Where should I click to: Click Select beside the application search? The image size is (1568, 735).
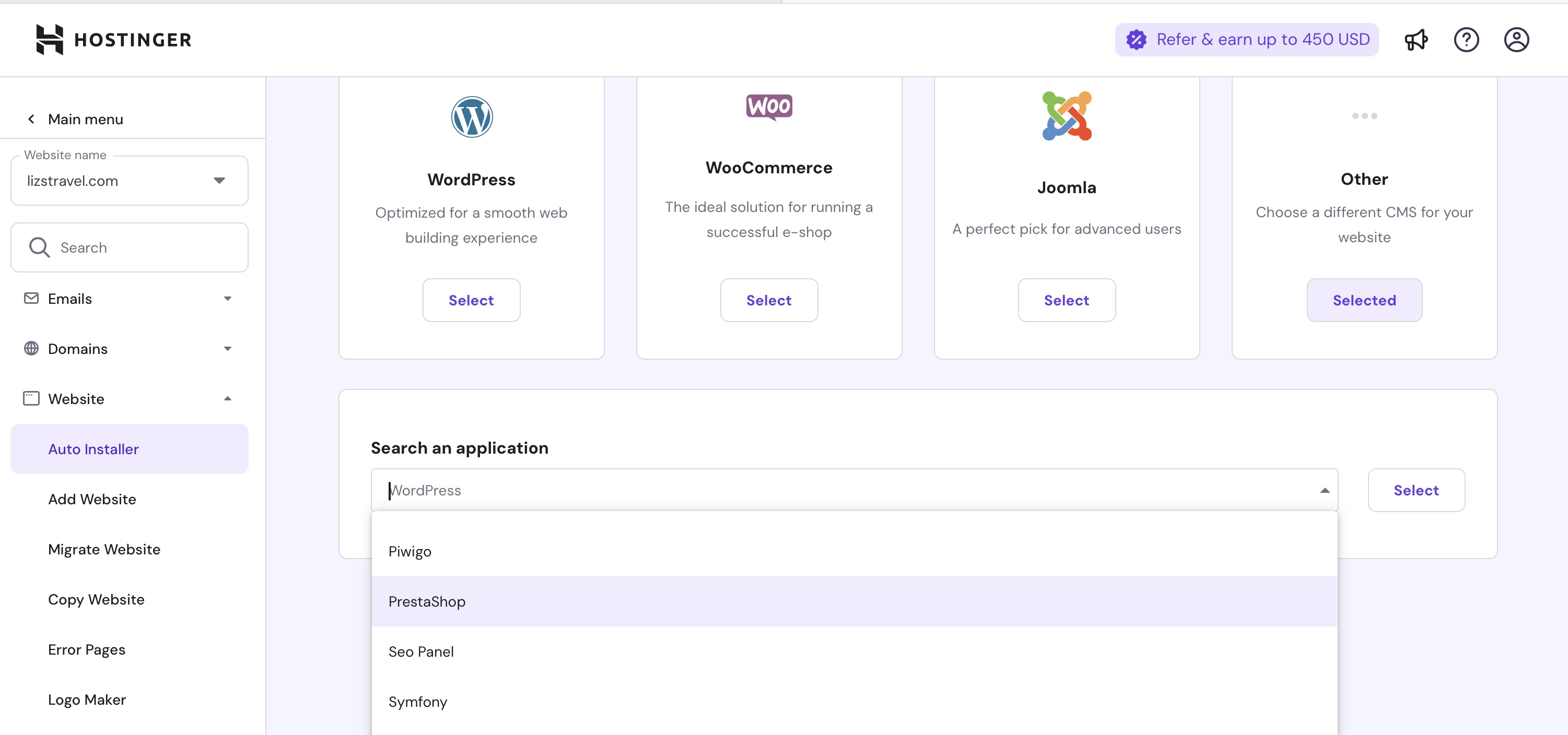coord(1416,490)
